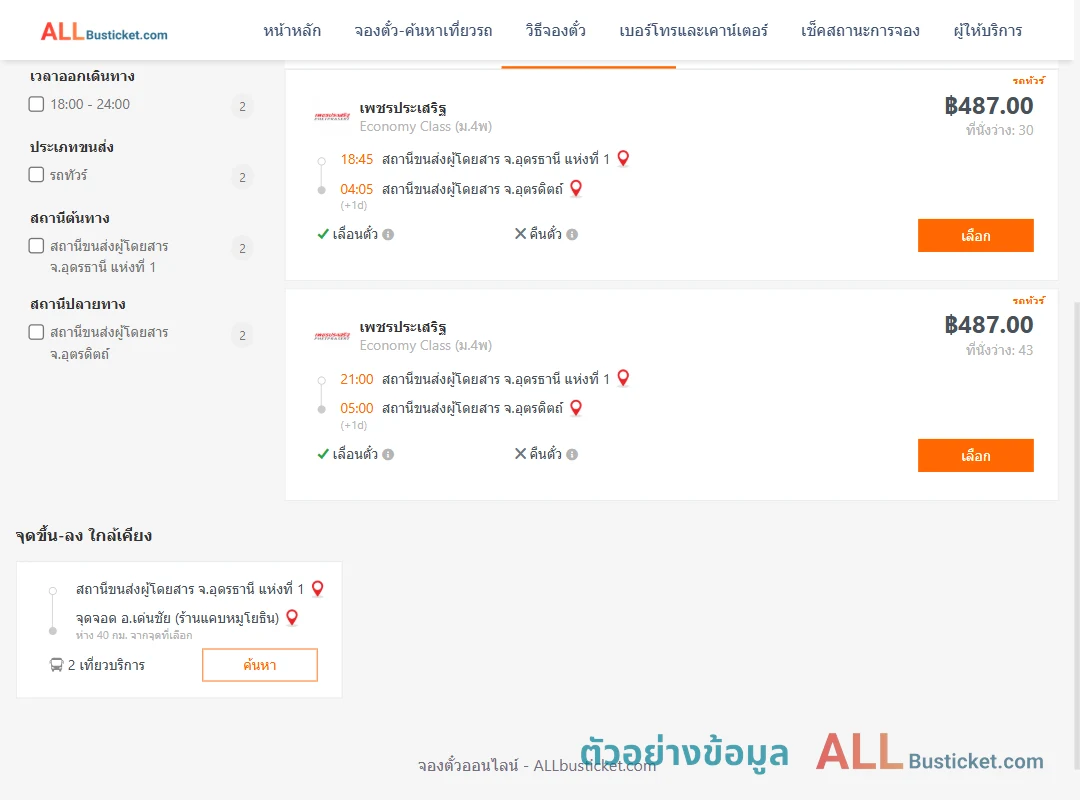Viewport: 1080px width, 800px height.
Task: Open map pin for จุดจอด อ.เด่นชัย stop
Action: coord(292,617)
